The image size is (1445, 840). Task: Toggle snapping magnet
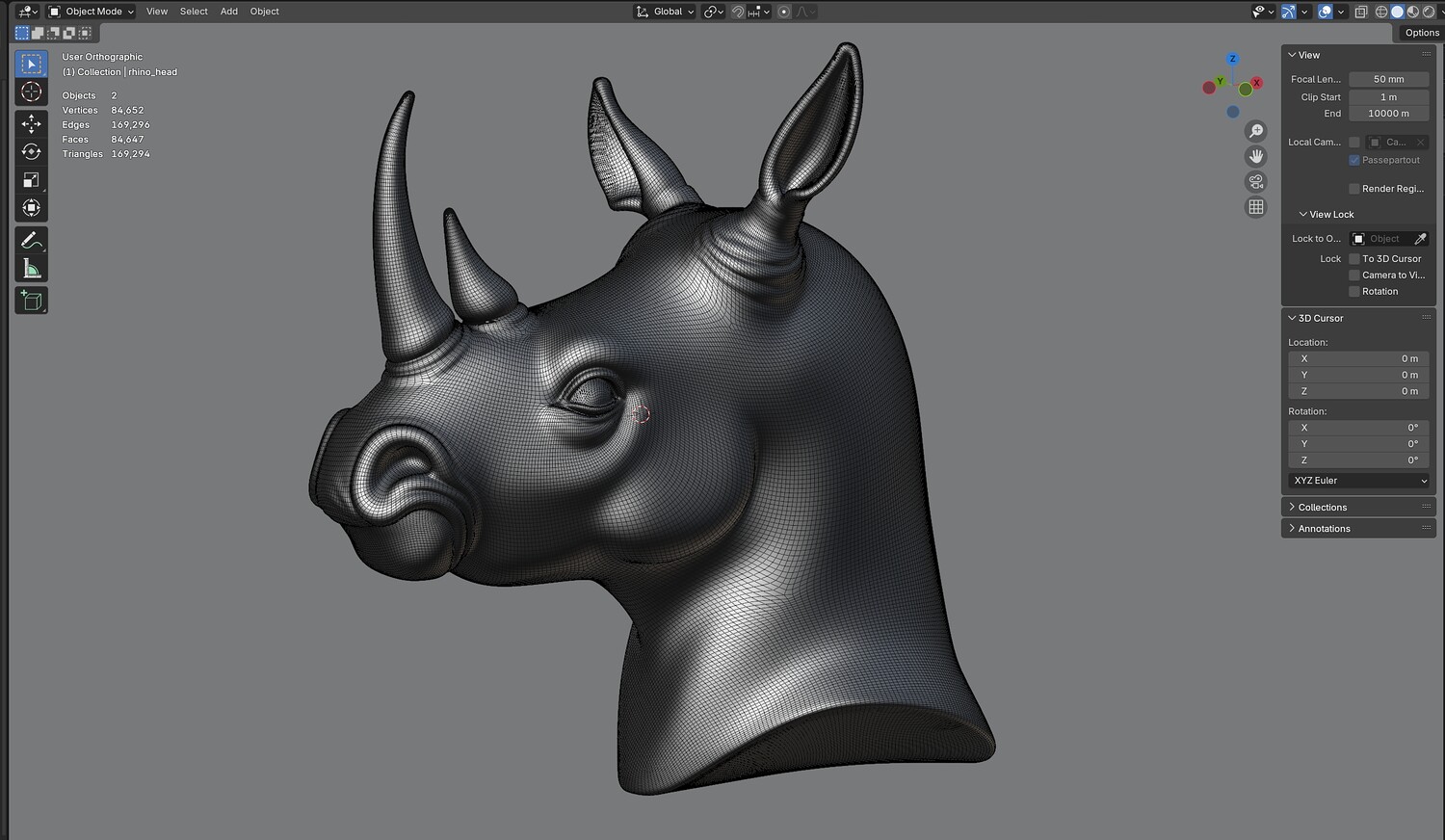click(x=738, y=12)
